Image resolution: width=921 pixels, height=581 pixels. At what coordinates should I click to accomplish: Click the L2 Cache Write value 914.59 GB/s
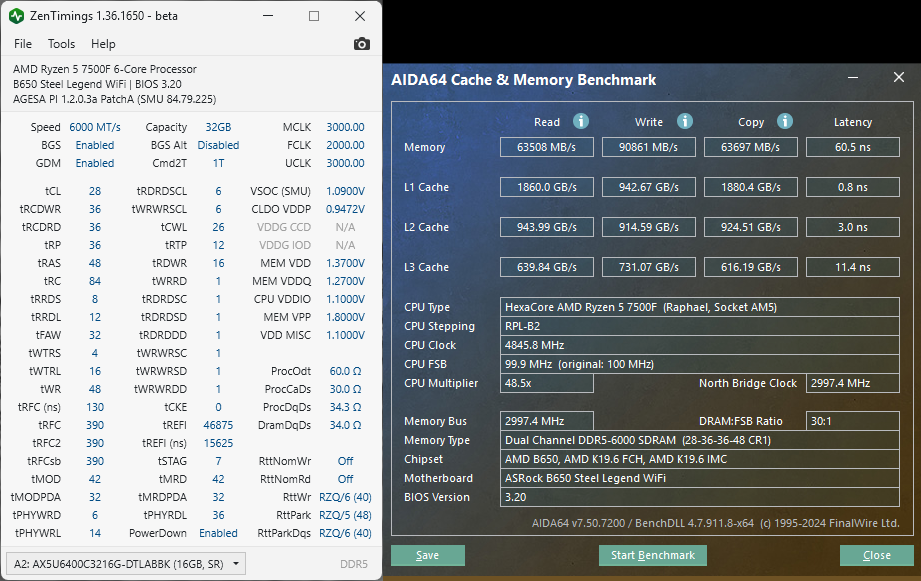pos(648,227)
